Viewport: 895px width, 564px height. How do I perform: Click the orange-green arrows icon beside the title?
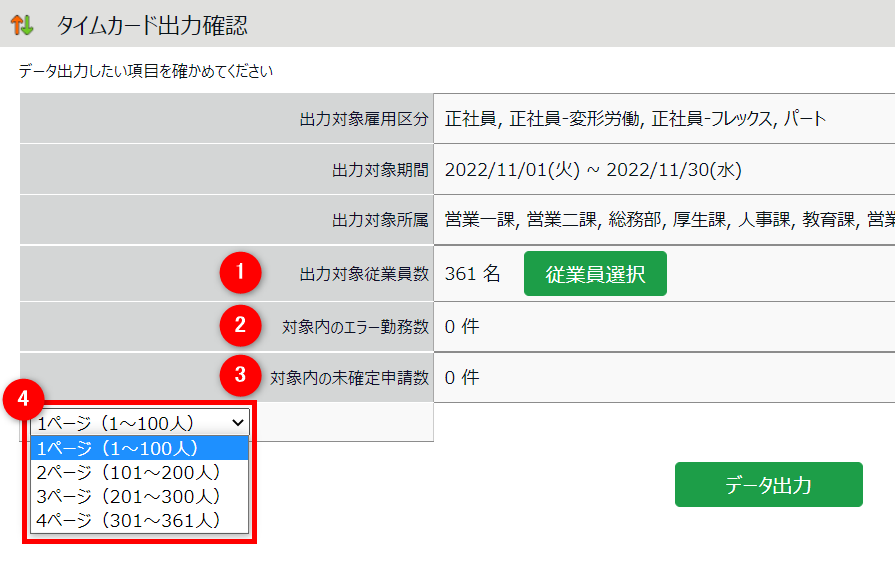click(22, 25)
